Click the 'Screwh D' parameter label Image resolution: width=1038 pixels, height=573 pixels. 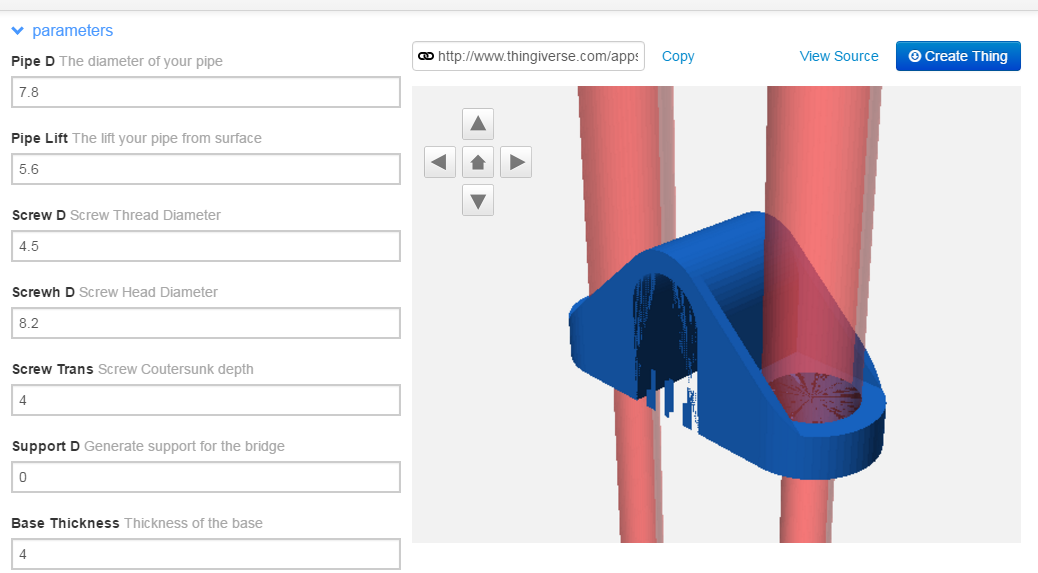coord(43,292)
